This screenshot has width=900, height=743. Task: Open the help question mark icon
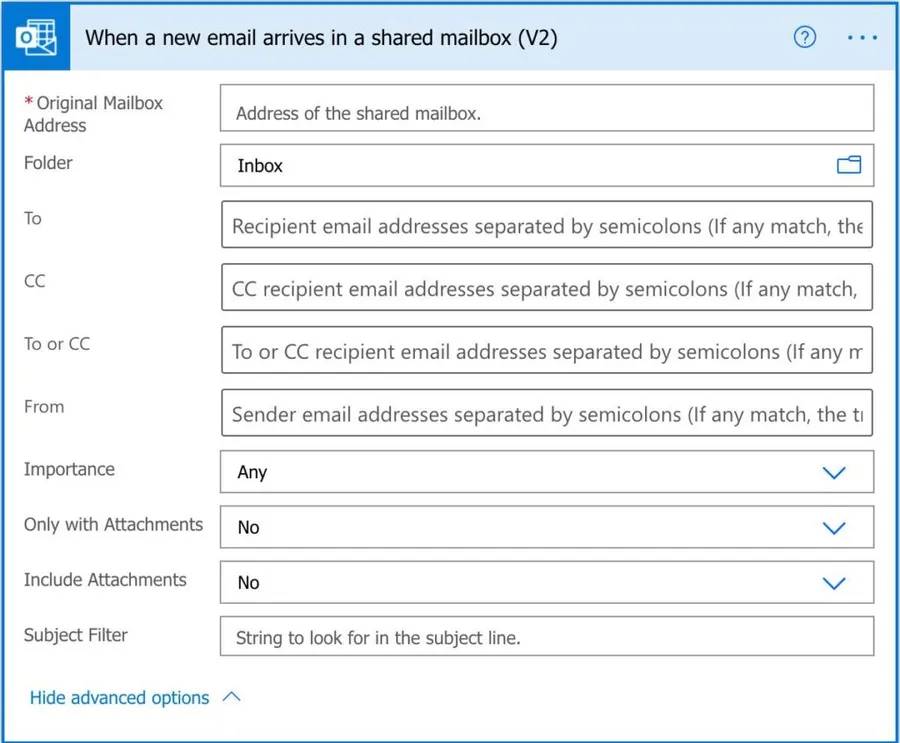pos(804,38)
